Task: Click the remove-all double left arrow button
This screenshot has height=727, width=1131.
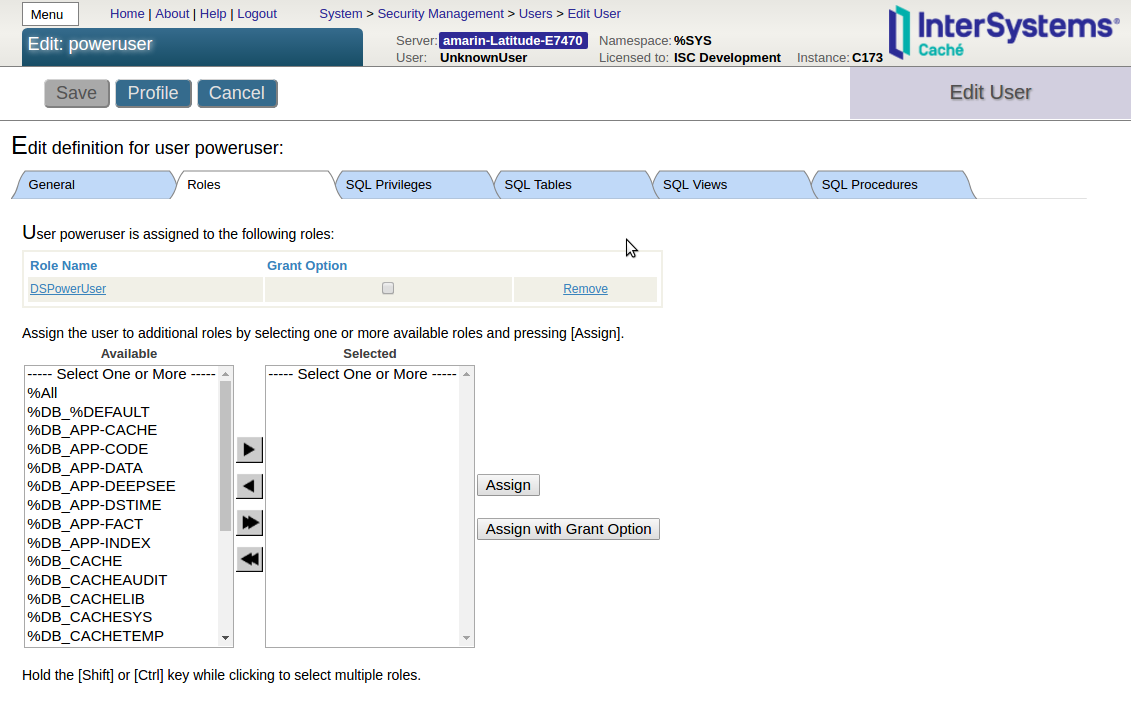Action: [x=249, y=559]
